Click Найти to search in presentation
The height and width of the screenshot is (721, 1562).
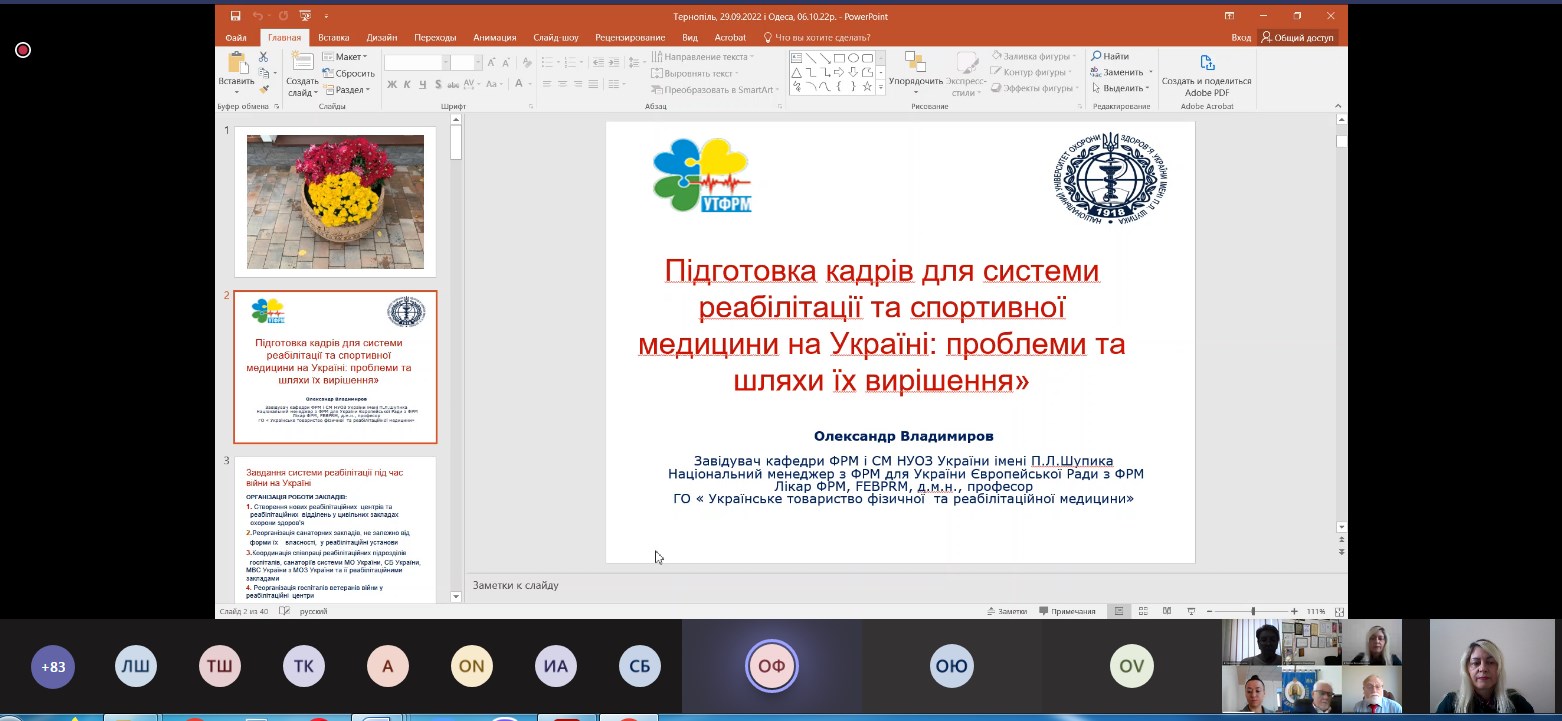1110,57
